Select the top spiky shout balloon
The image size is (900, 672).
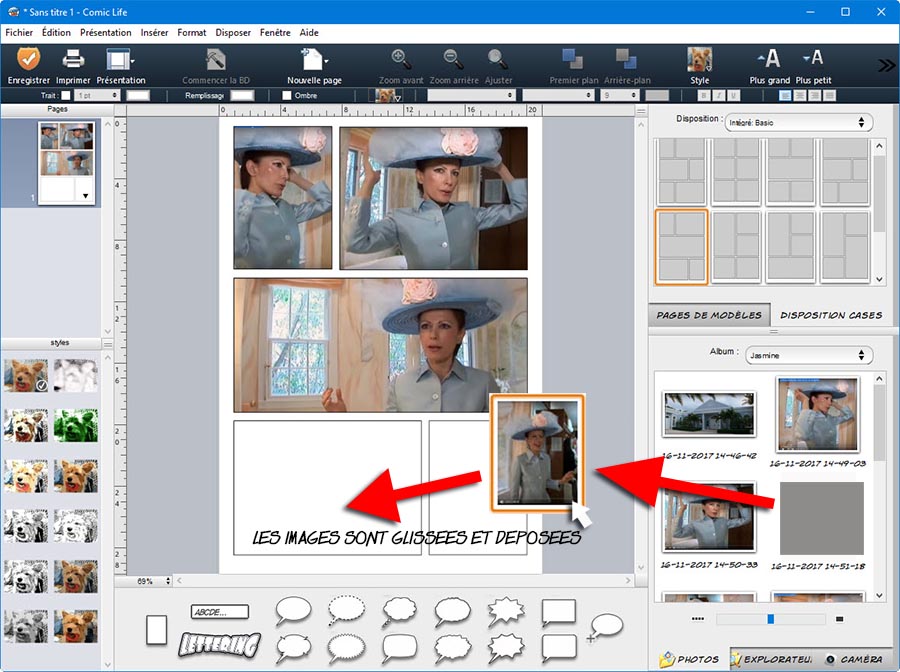click(x=506, y=611)
